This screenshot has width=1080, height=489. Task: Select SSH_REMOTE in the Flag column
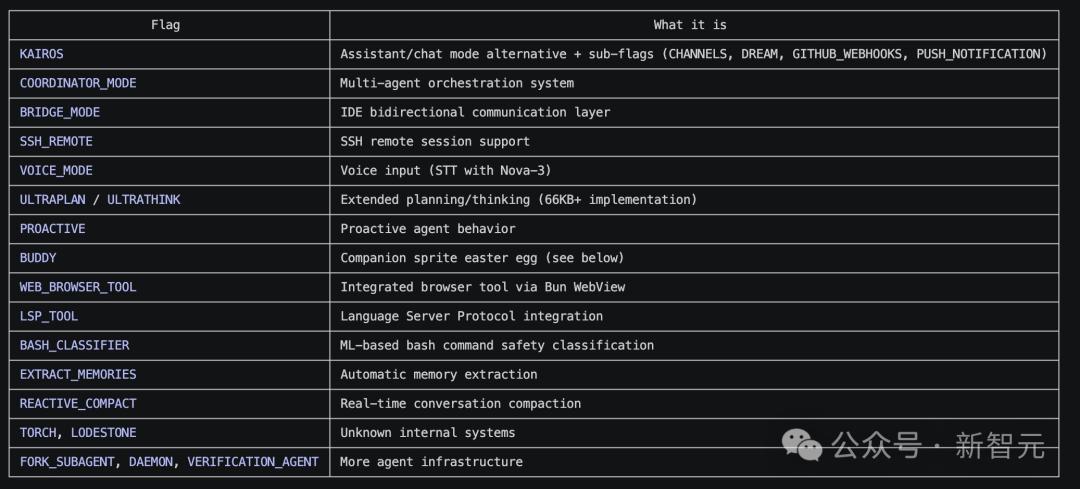tap(56, 141)
